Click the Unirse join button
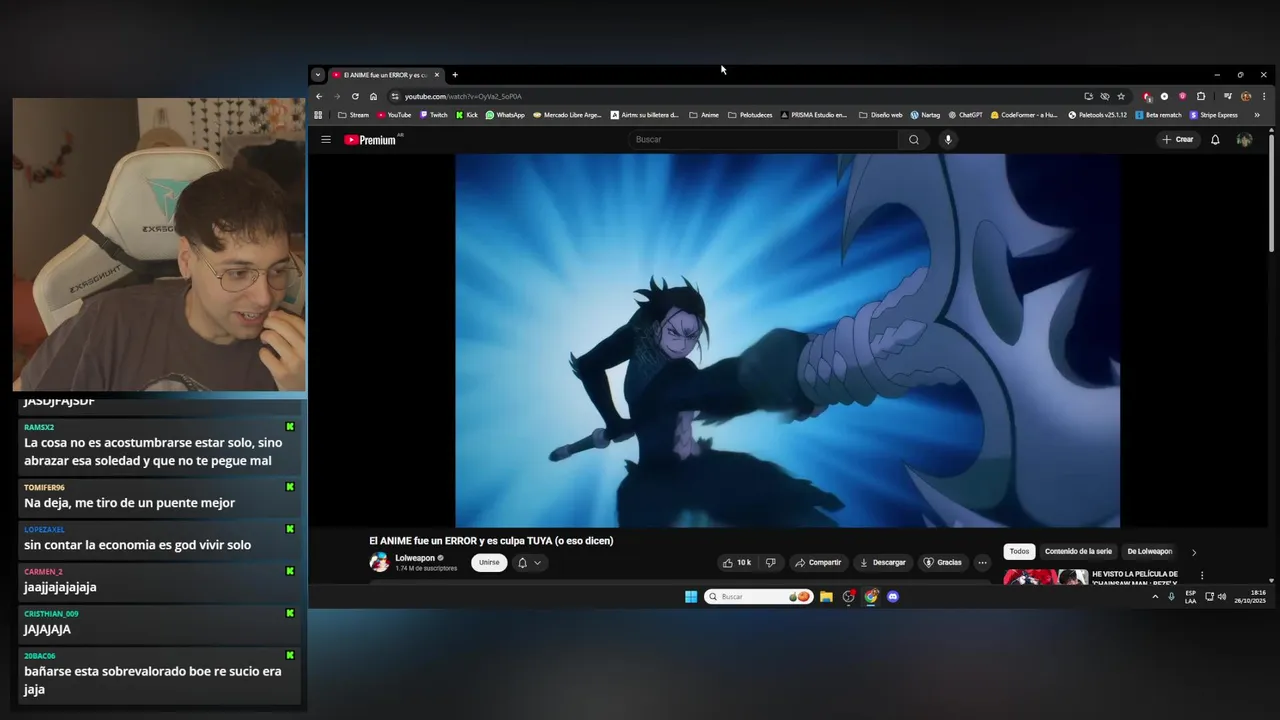Viewport: 1280px width, 720px height. coord(489,563)
